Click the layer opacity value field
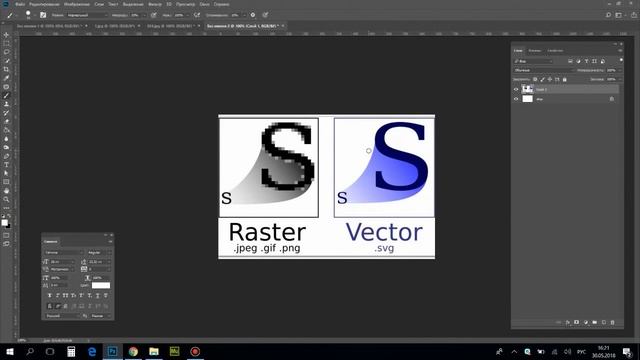Image resolution: width=640 pixels, height=360 pixels. [611, 70]
